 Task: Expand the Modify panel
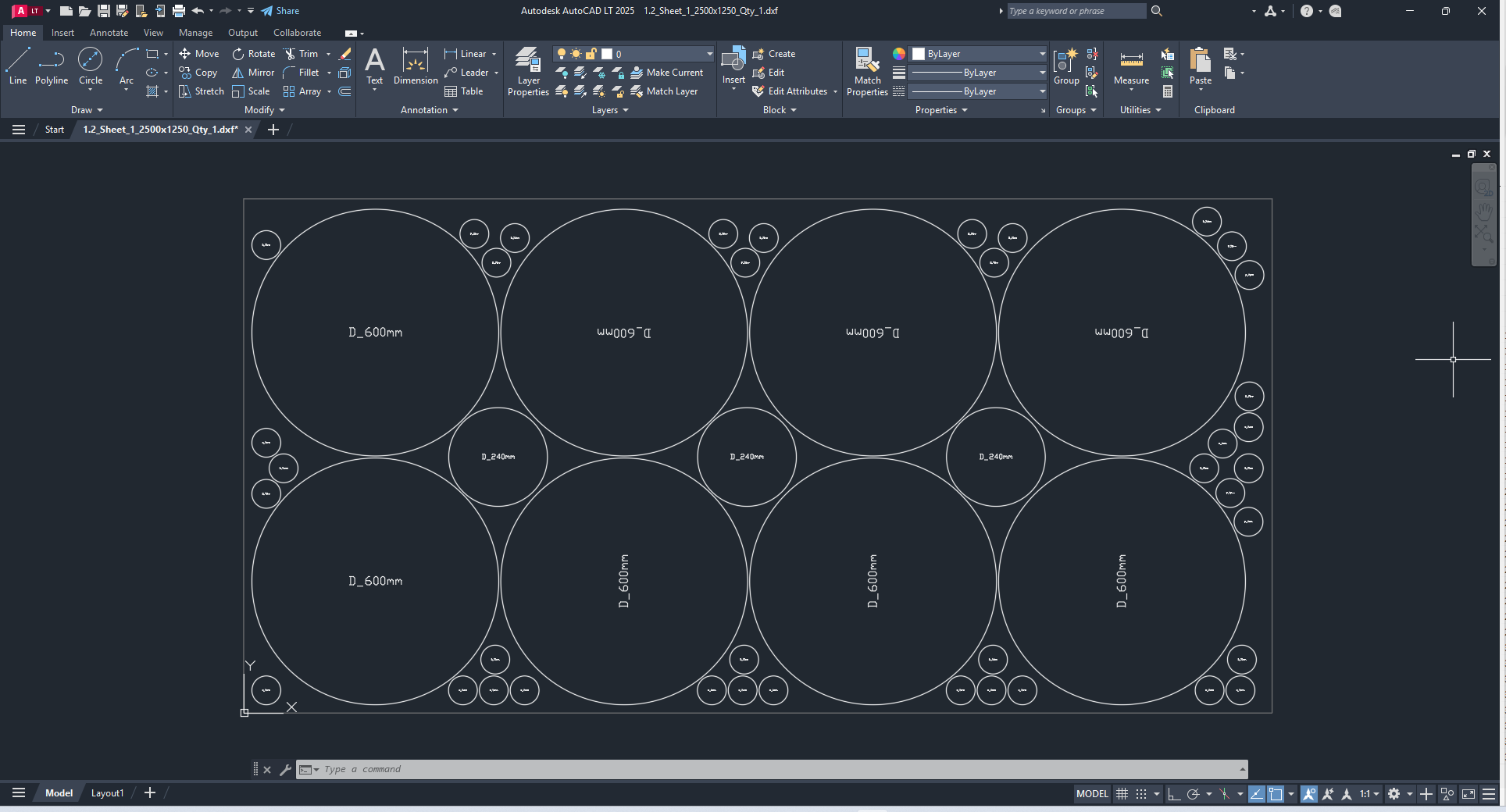(x=264, y=110)
